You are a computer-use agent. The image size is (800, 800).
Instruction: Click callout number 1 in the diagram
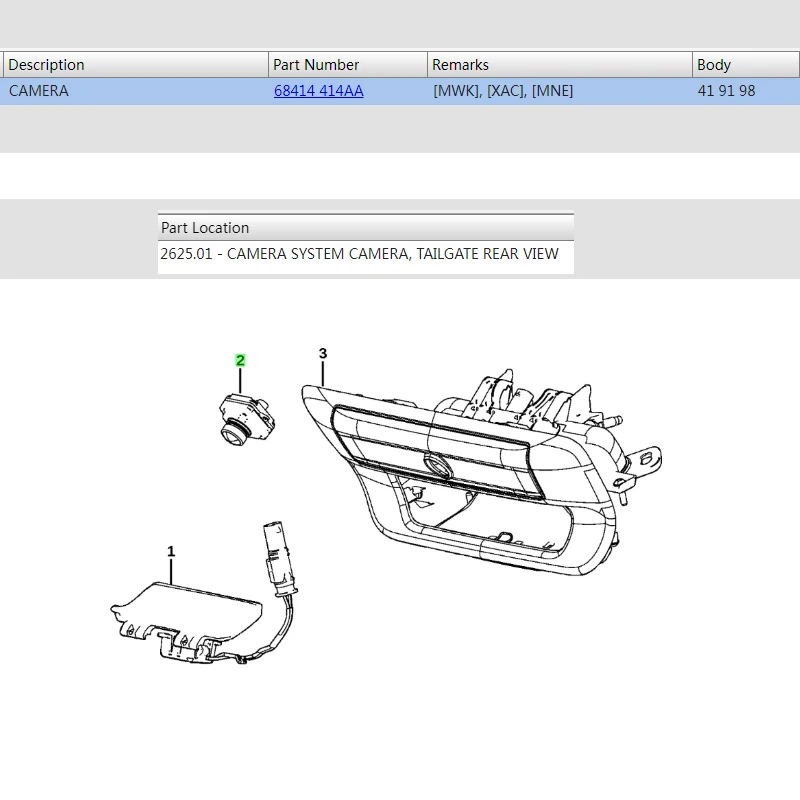coord(171,551)
